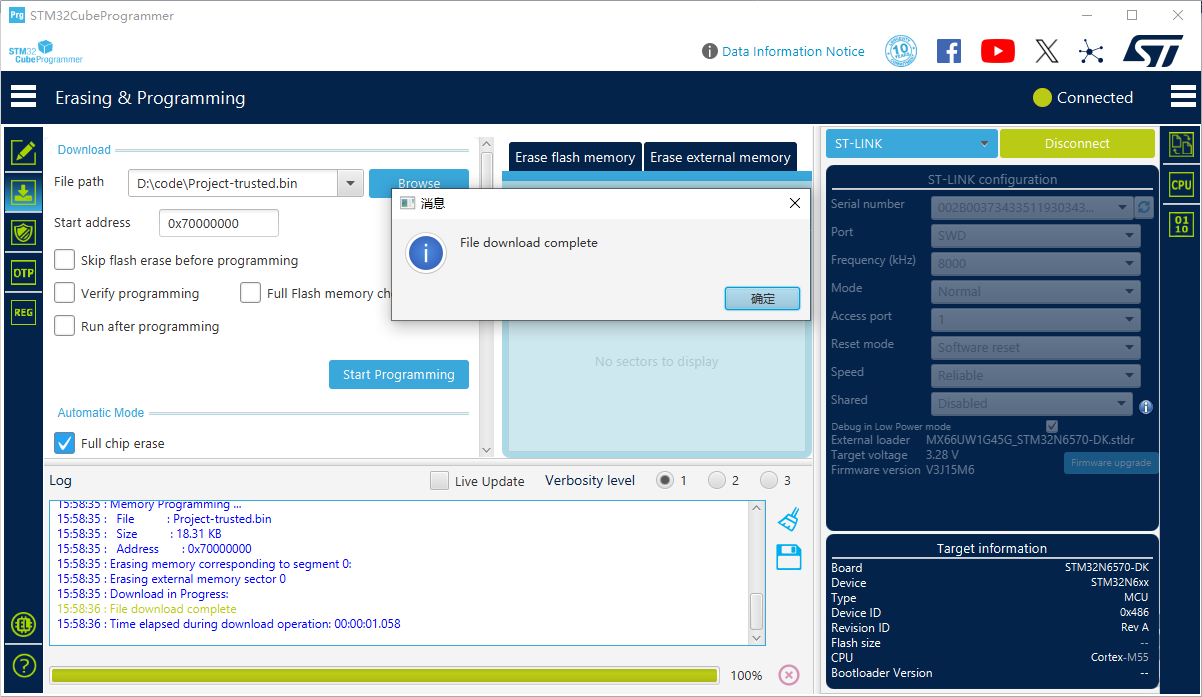Viewport: 1202px width, 697px height.
Task: Click the Start address input field
Action: pos(219,223)
